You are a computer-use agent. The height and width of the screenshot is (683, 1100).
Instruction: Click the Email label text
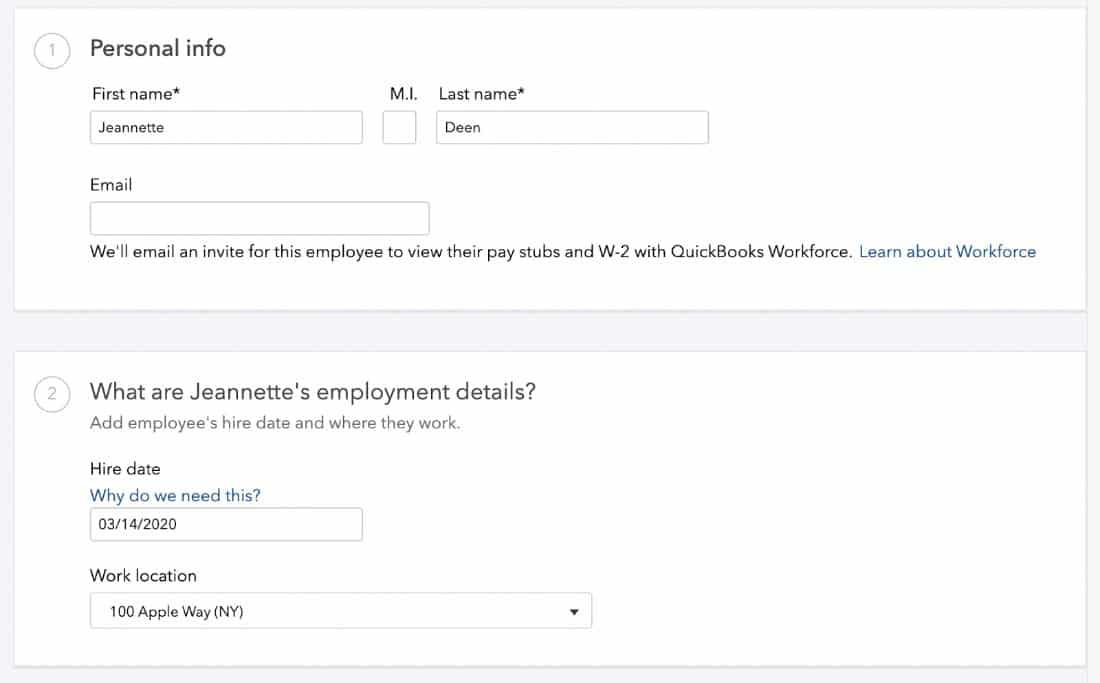coord(111,185)
